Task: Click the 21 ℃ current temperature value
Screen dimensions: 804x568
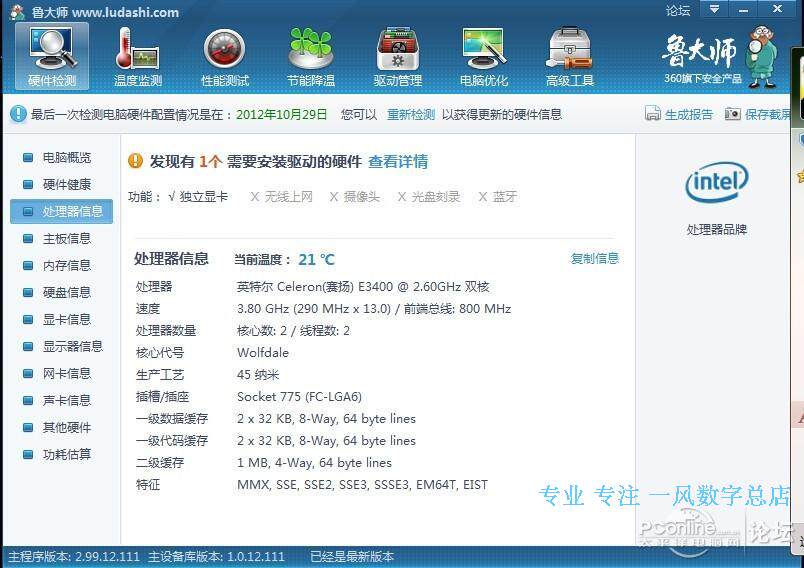Action: tap(316, 259)
